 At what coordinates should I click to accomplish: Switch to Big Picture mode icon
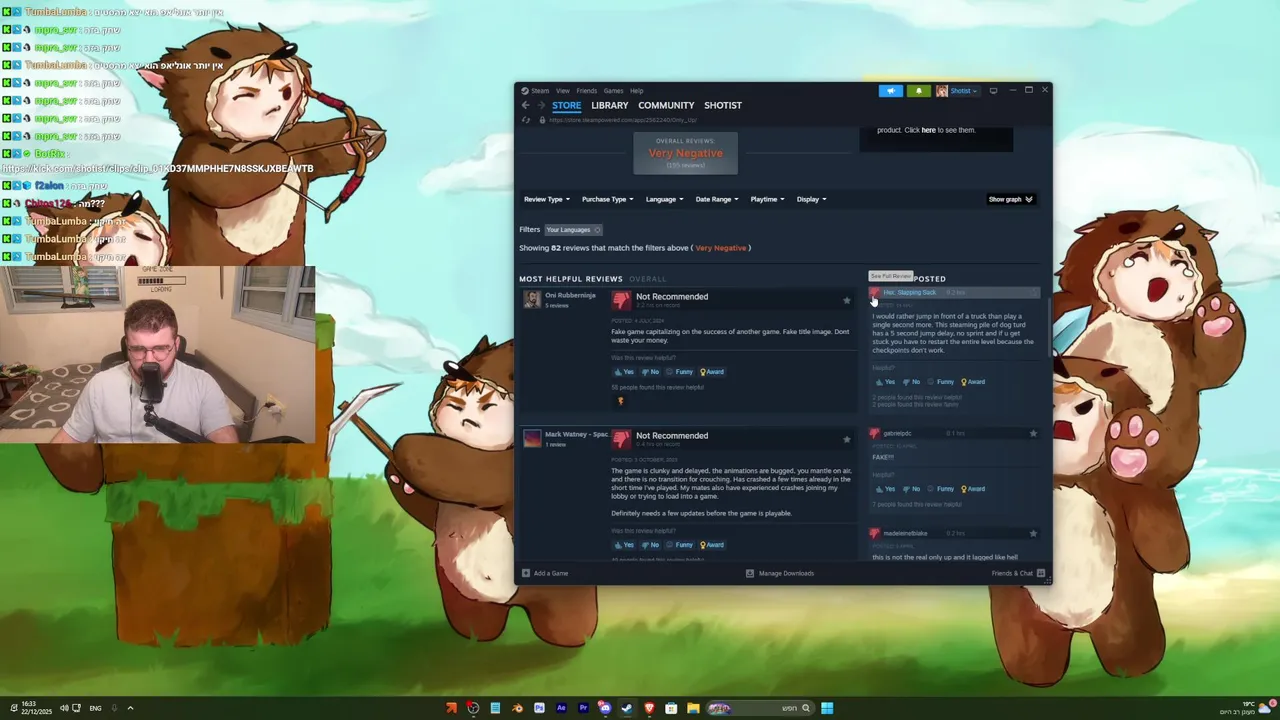pos(993,91)
